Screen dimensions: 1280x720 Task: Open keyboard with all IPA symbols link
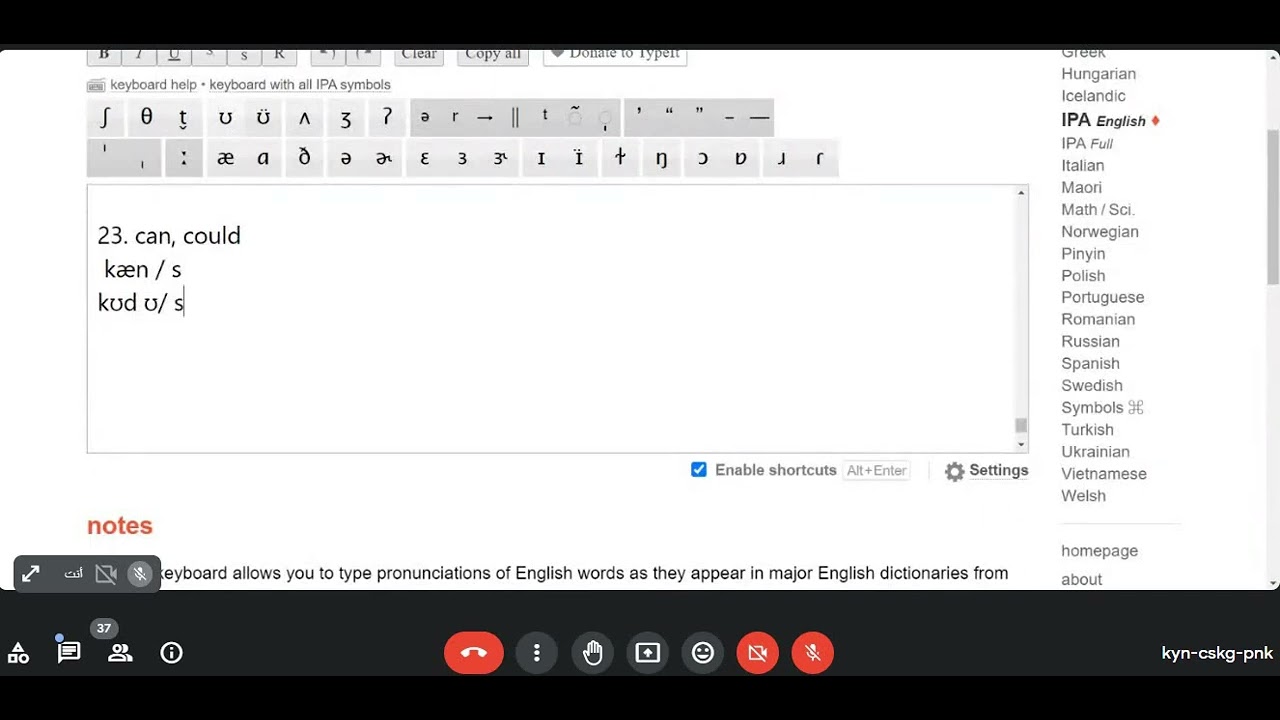(x=300, y=85)
